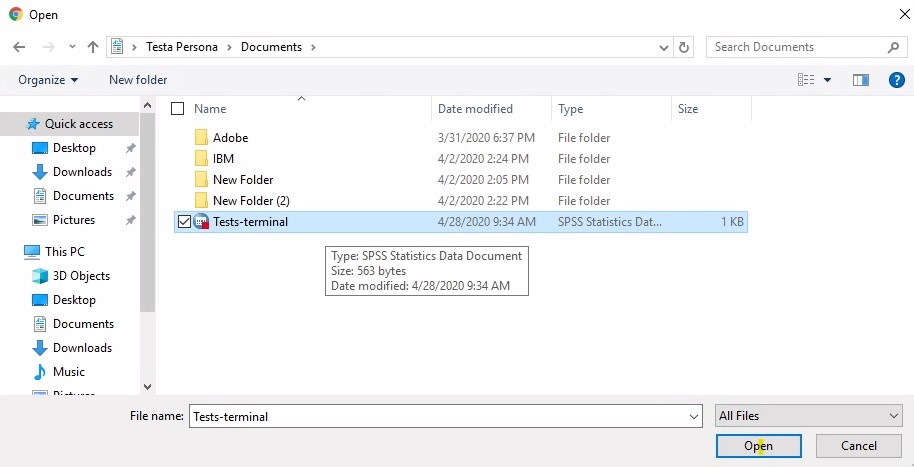Uncheck the Tests-terminal file checkbox
This screenshot has width=914, height=467.
(183, 222)
